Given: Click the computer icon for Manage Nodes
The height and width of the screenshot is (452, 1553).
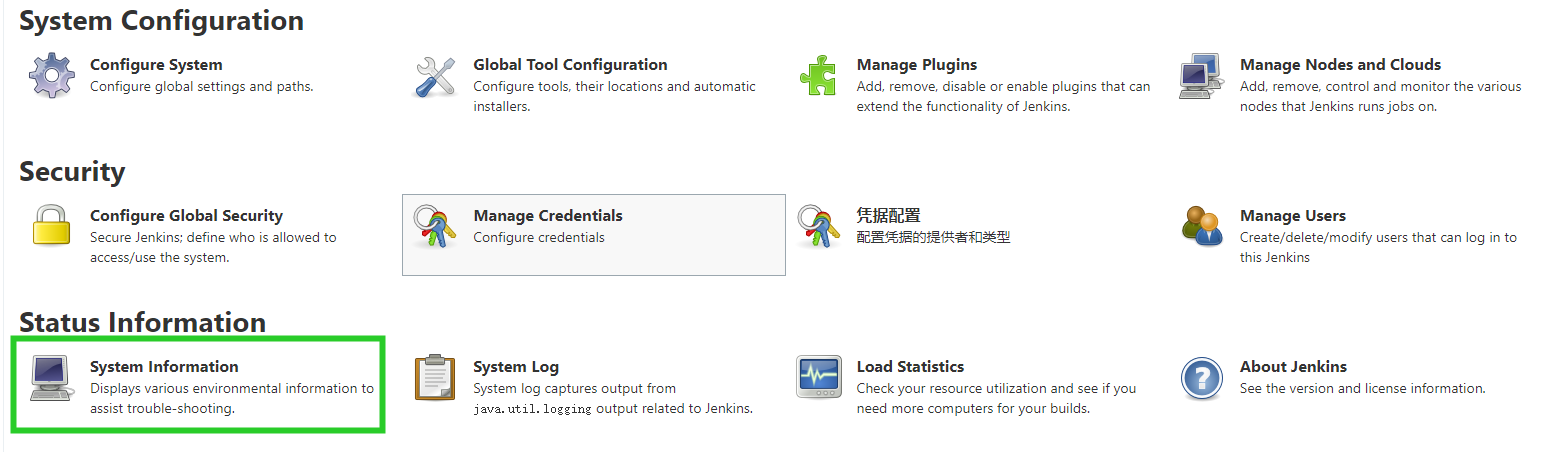Looking at the screenshot, I should click(1202, 76).
